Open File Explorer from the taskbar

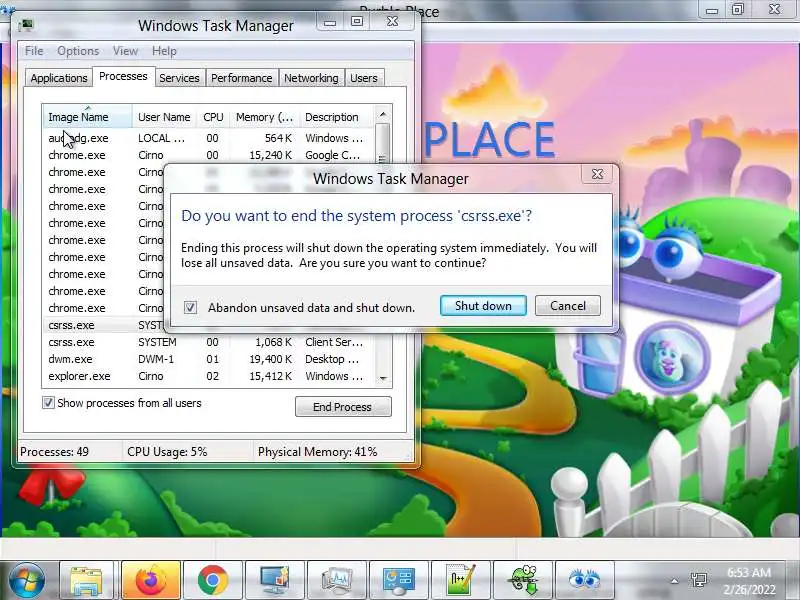tap(87, 580)
